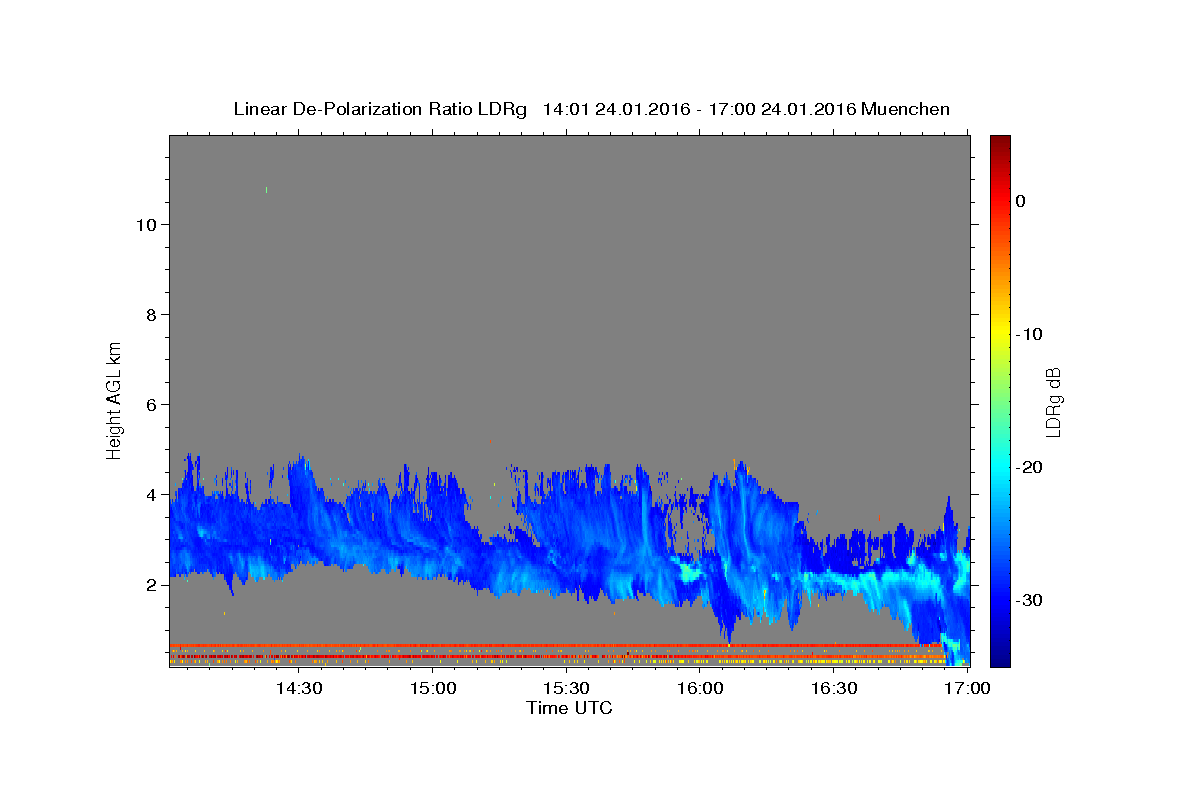Click the Time UTC axis title
1200x800 pixels.
tap(569, 708)
